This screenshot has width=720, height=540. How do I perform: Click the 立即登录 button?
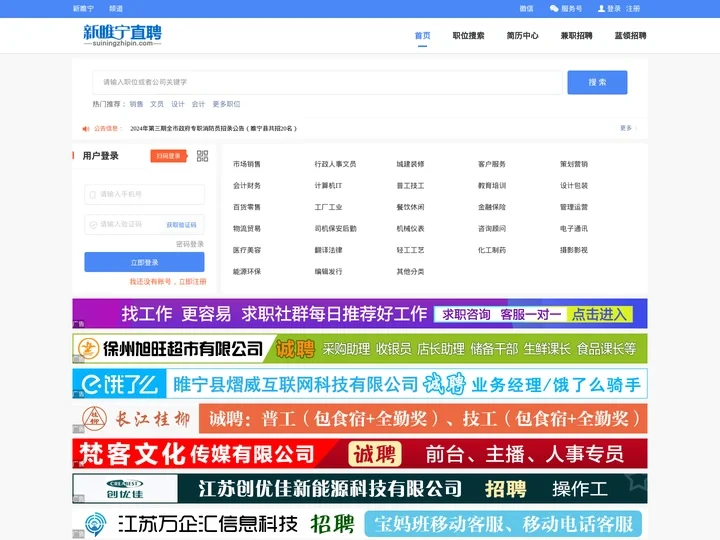tap(144, 262)
